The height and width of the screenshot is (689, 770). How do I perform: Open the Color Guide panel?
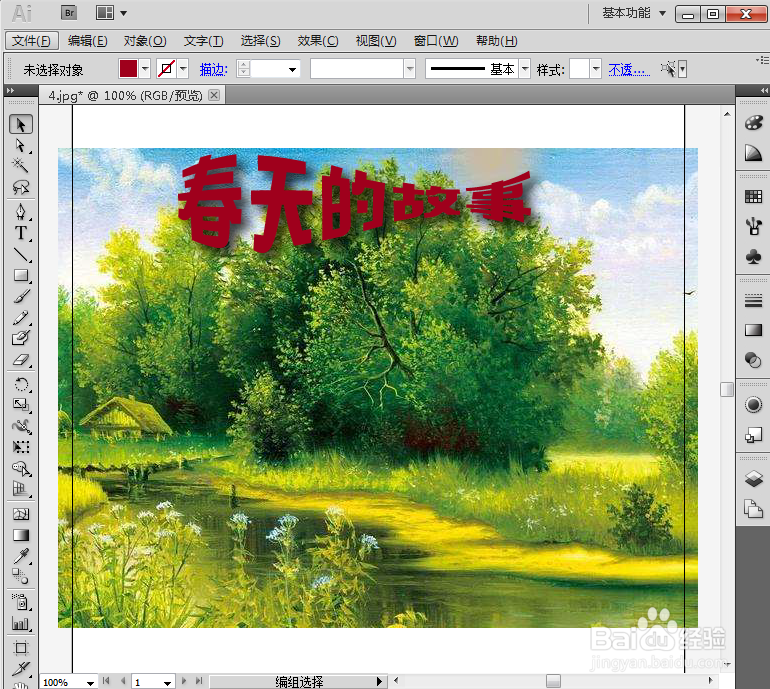[753, 153]
